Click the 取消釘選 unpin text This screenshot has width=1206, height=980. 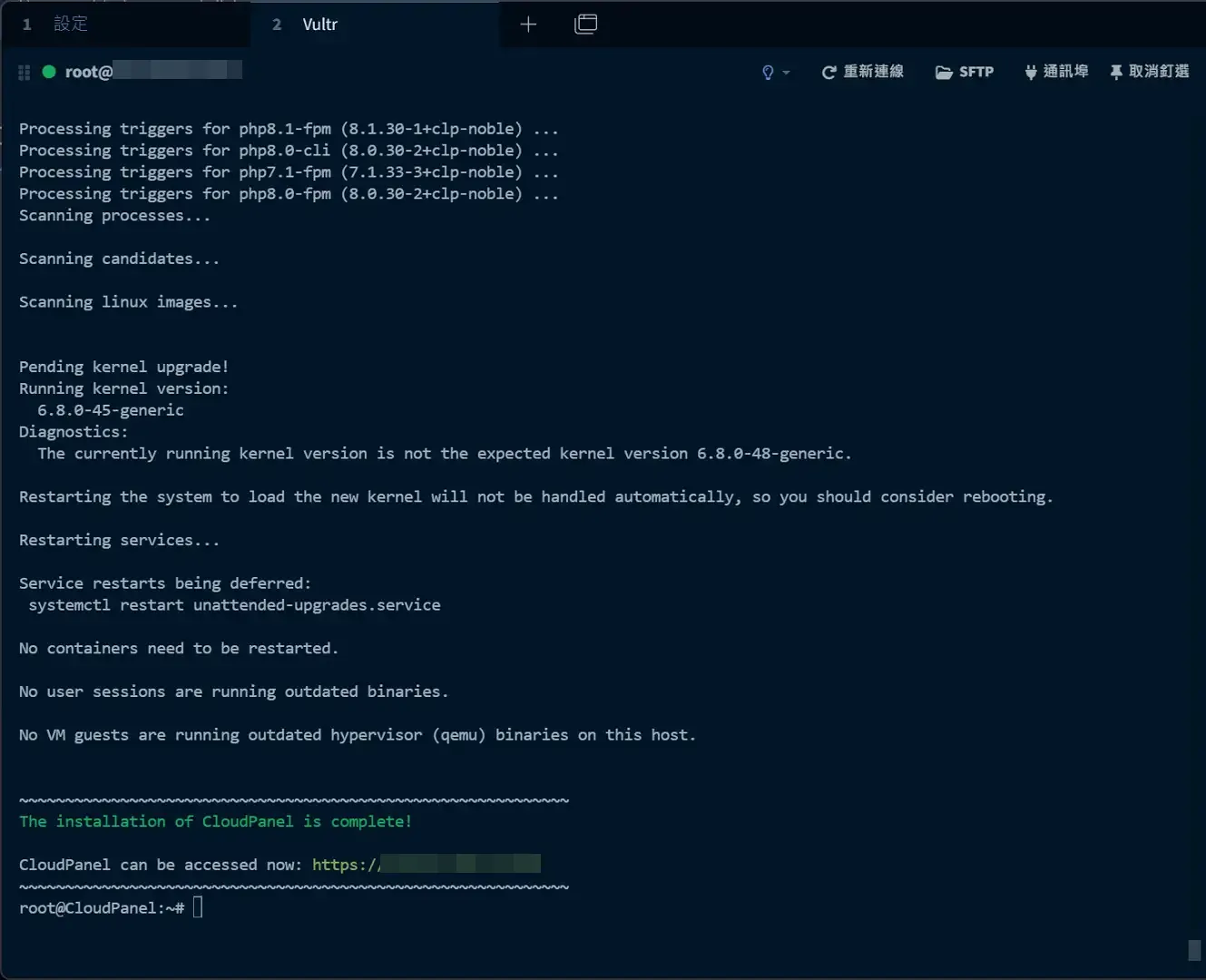pyautogui.click(x=1159, y=72)
